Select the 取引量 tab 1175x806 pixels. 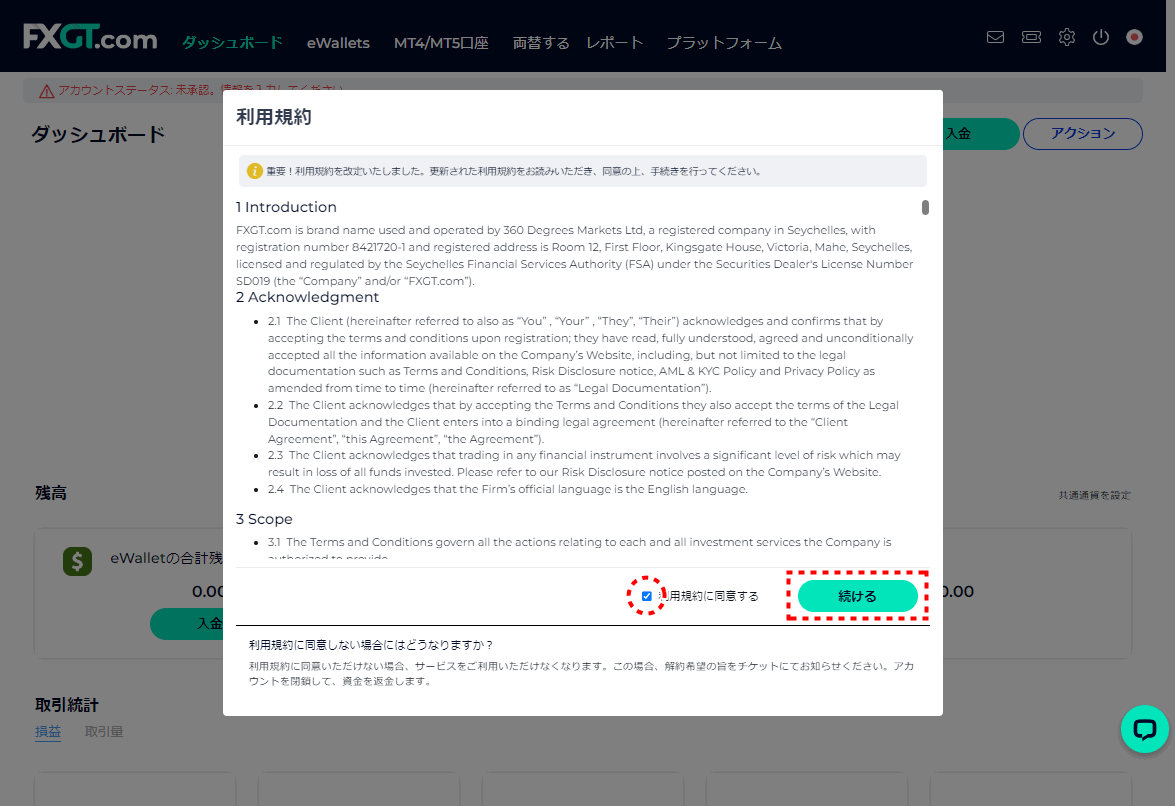tap(104, 731)
